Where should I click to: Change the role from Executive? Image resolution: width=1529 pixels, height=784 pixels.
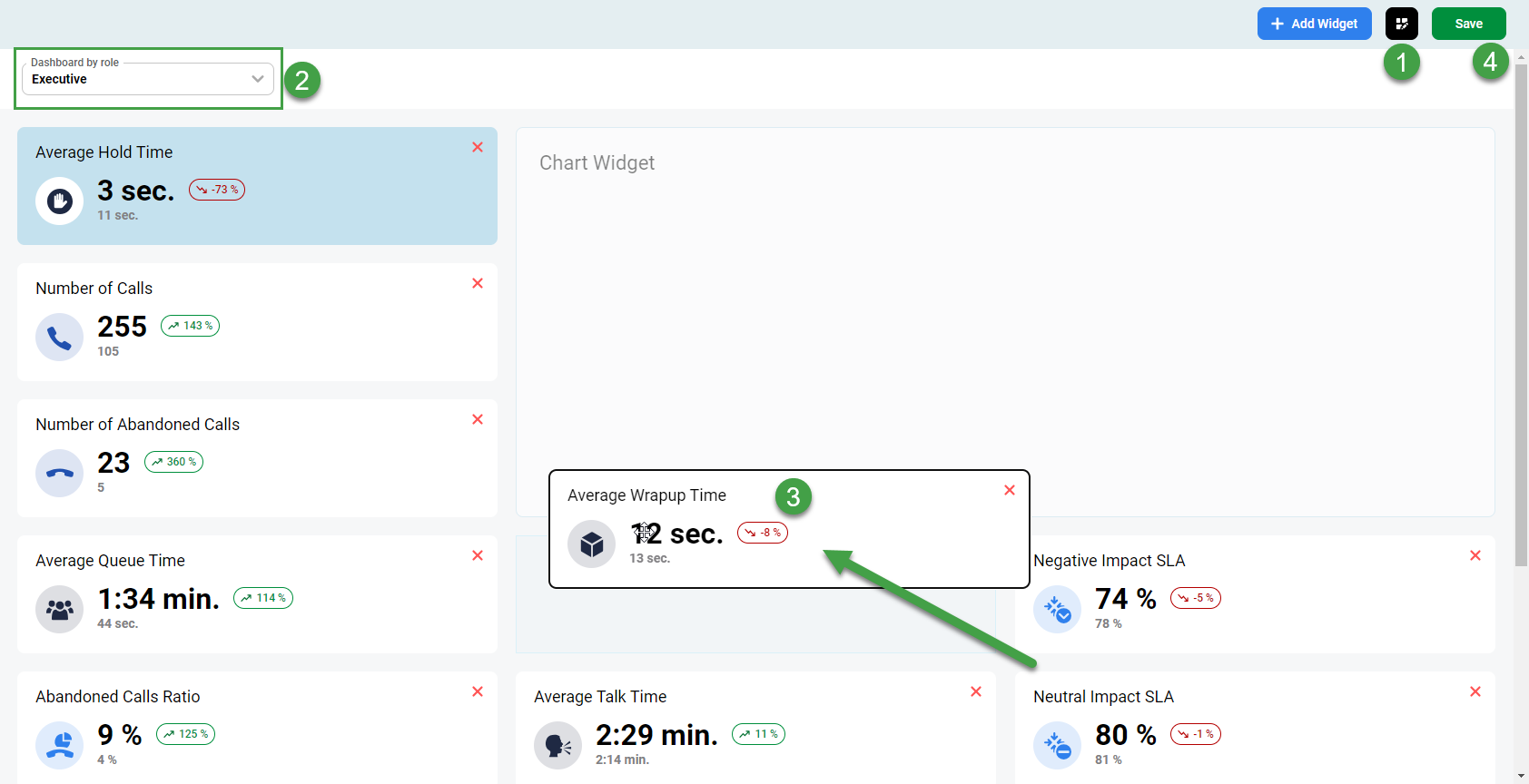145,79
